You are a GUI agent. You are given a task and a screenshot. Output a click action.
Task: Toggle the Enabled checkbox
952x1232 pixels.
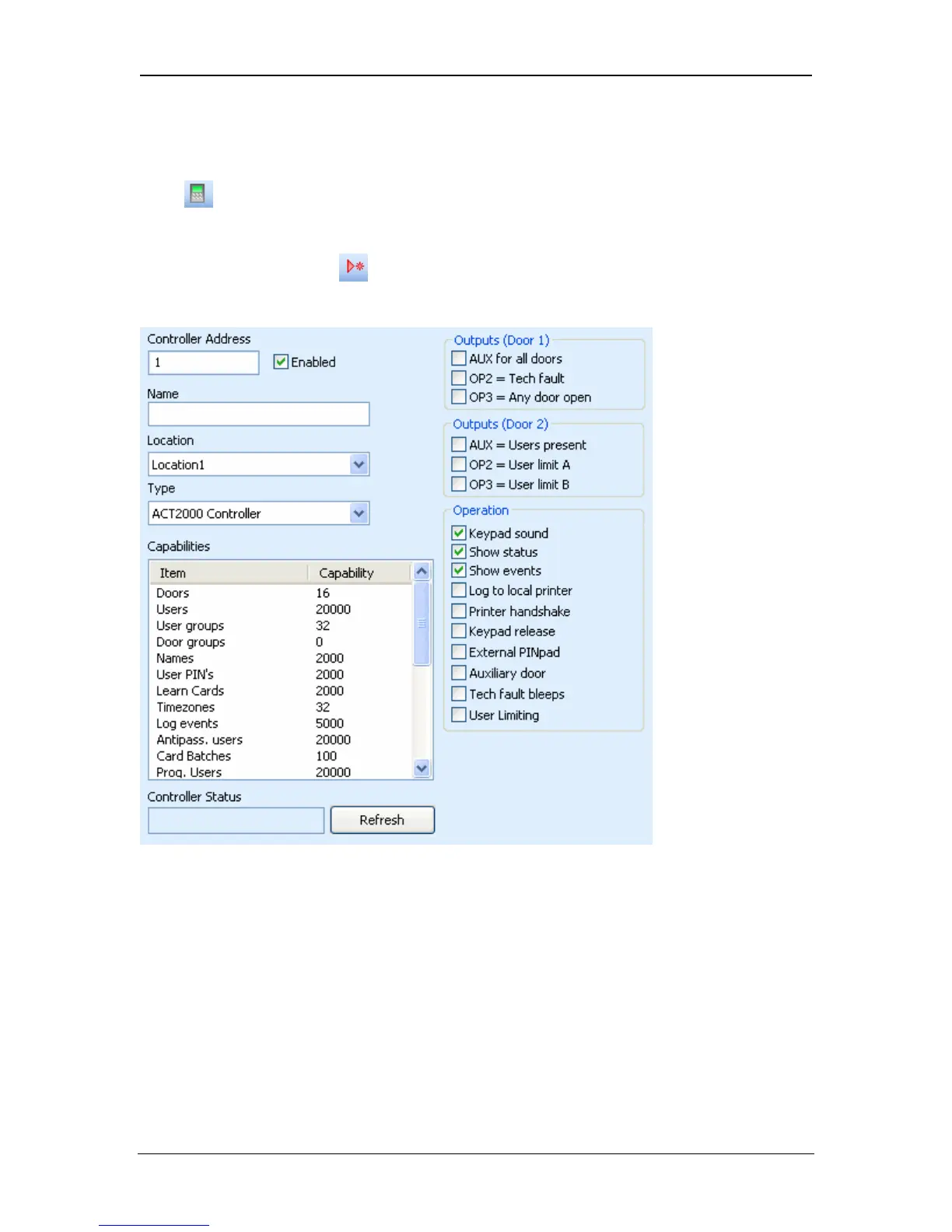point(281,362)
